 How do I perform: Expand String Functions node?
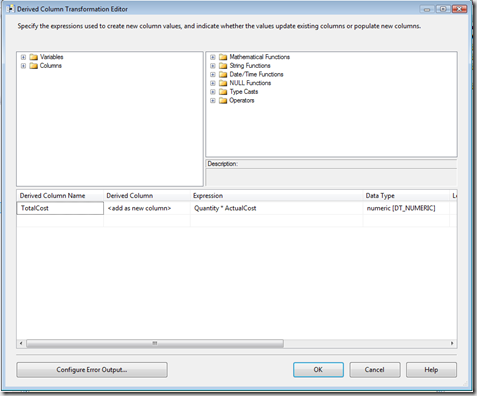click(x=213, y=66)
